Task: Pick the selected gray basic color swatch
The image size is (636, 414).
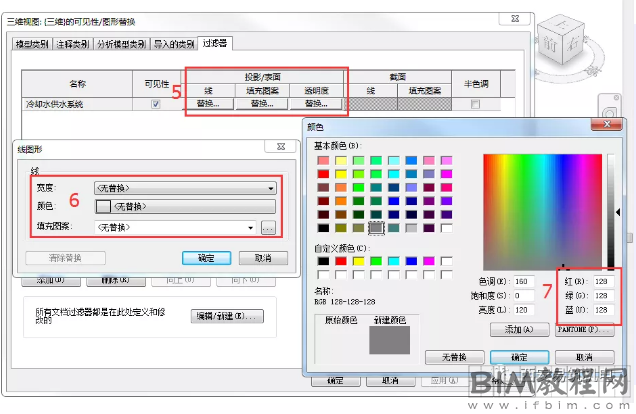Action: pyautogui.click(x=376, y=228)
